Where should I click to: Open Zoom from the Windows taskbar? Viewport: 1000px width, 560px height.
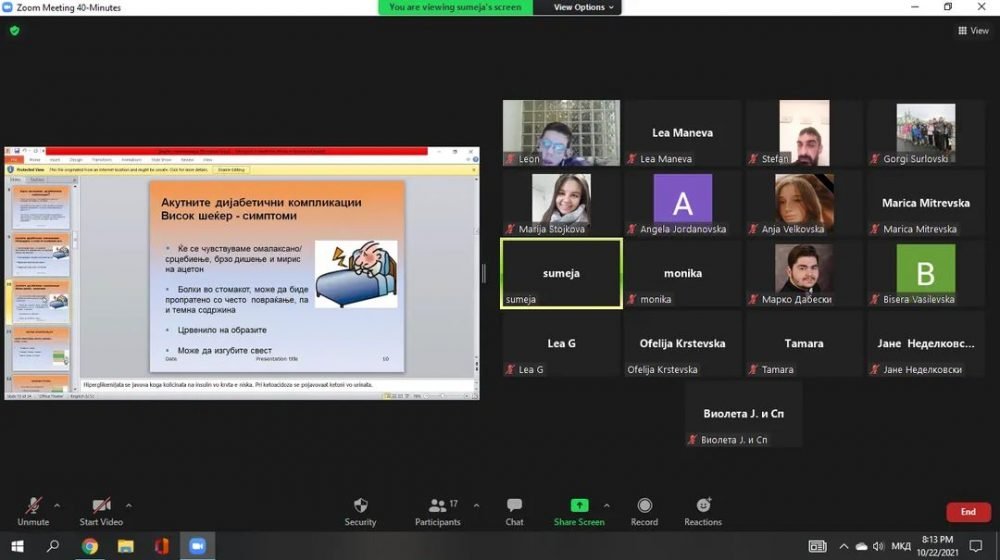197,546
